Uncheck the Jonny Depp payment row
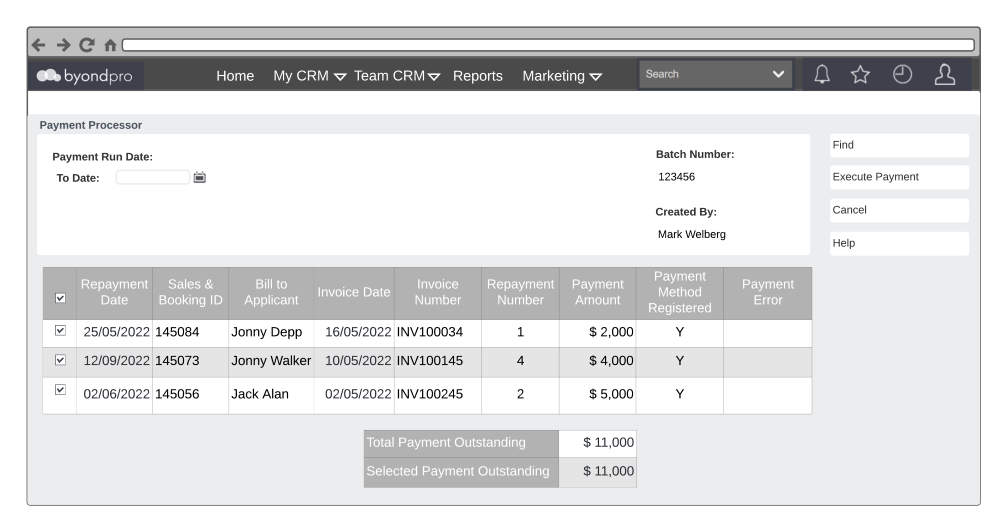Image resolution: width=1000 pixels, height=525 pixels. 59,331
